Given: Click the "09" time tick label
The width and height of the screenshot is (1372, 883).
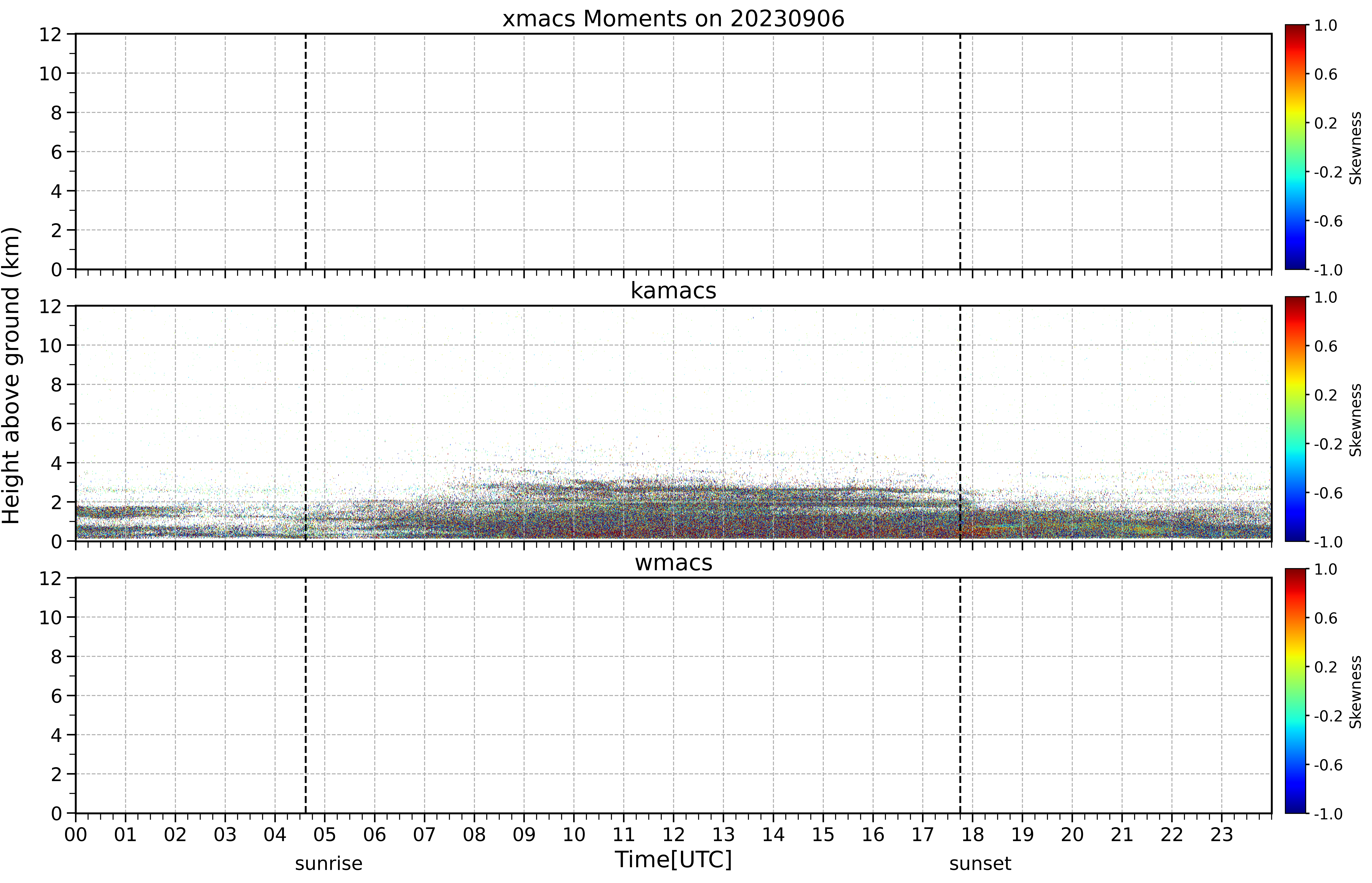Looking at the screenshot, I should [524, 835].
